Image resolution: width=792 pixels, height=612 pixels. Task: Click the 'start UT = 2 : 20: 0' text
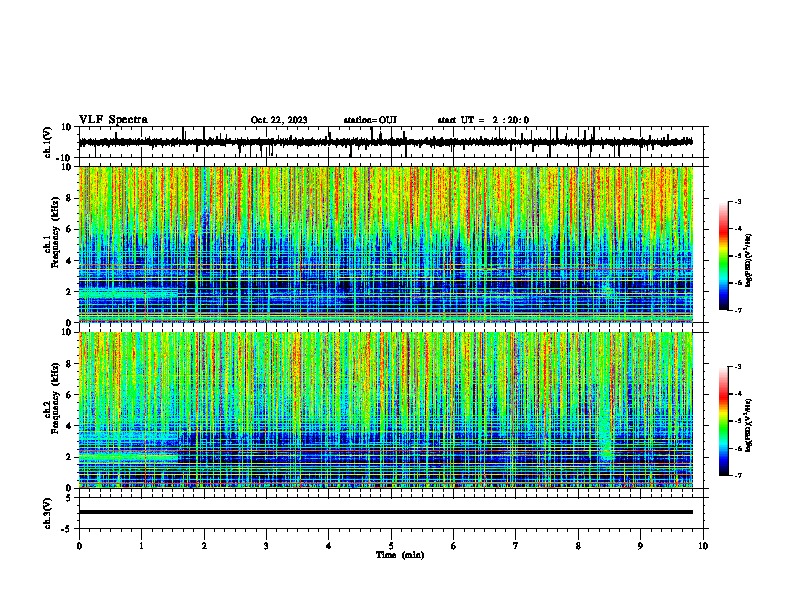(x=483, y=120)
